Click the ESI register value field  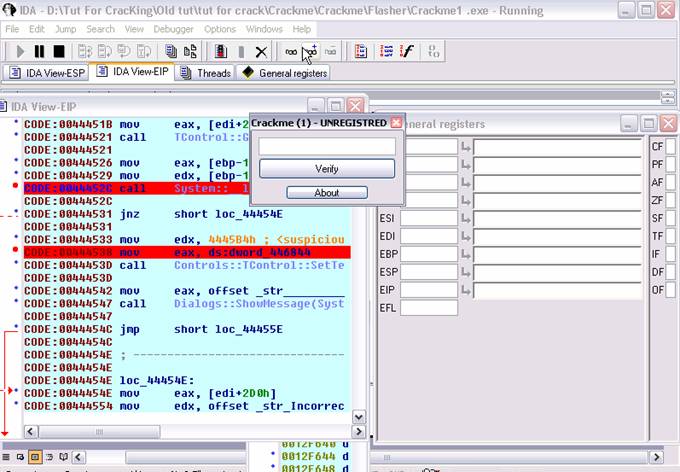429,218
